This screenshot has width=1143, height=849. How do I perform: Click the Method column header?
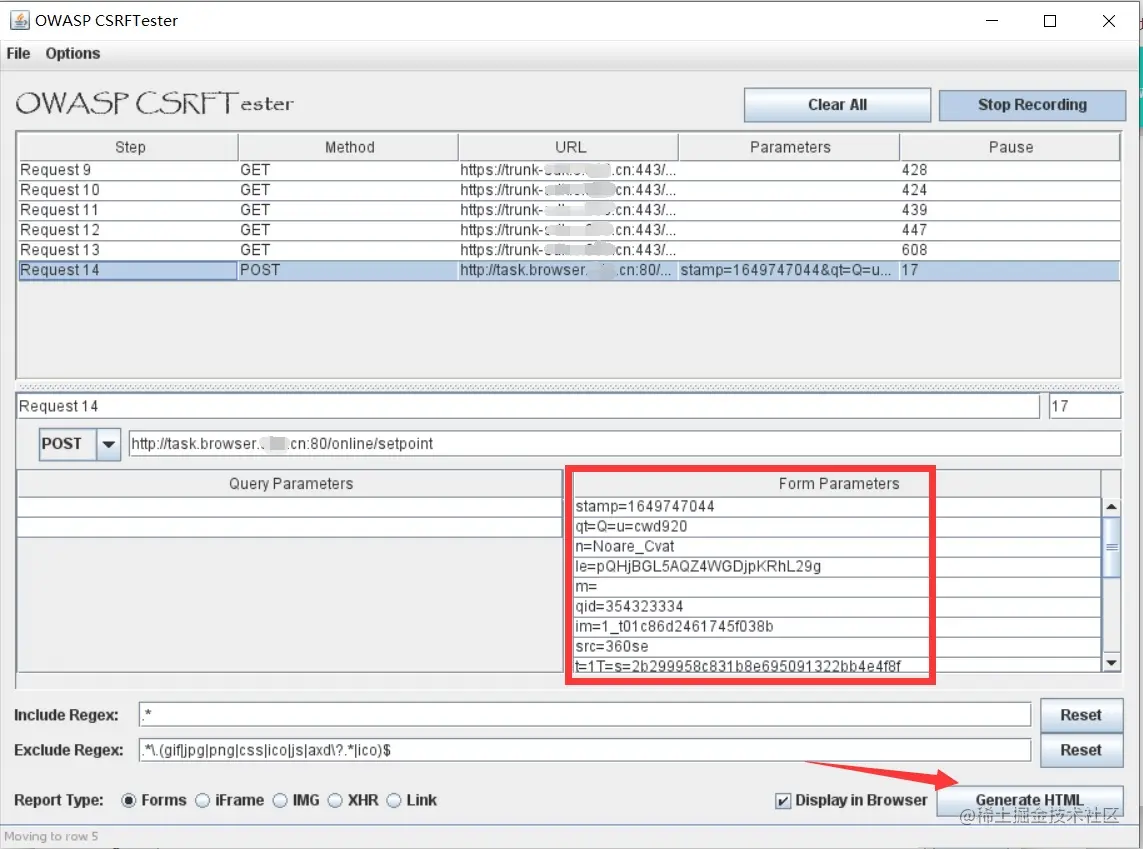point(349,147)
